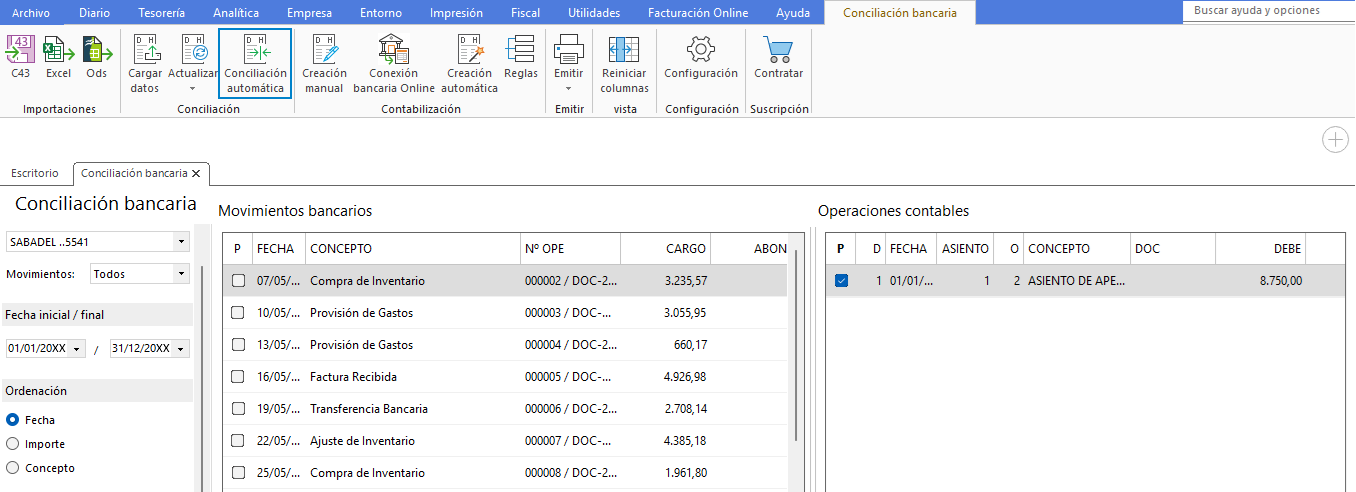The height and width of the screenshot is (492, 1356).
Task: Check the 13/05 Provisión de Gastos row
Action: coord(238,345)
